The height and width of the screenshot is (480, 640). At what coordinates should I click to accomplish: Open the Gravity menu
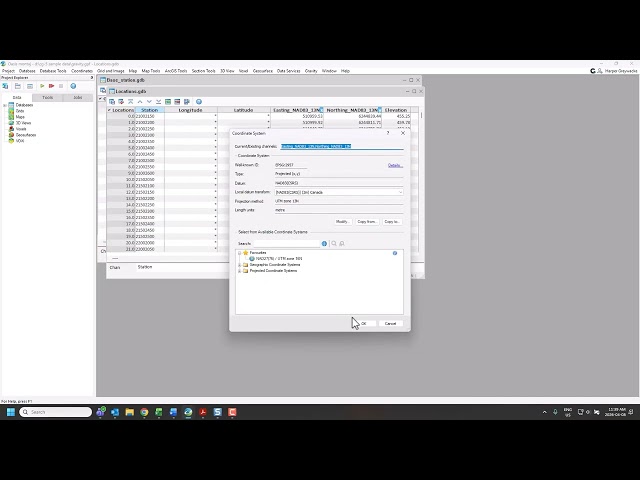[x=311, y=71]
